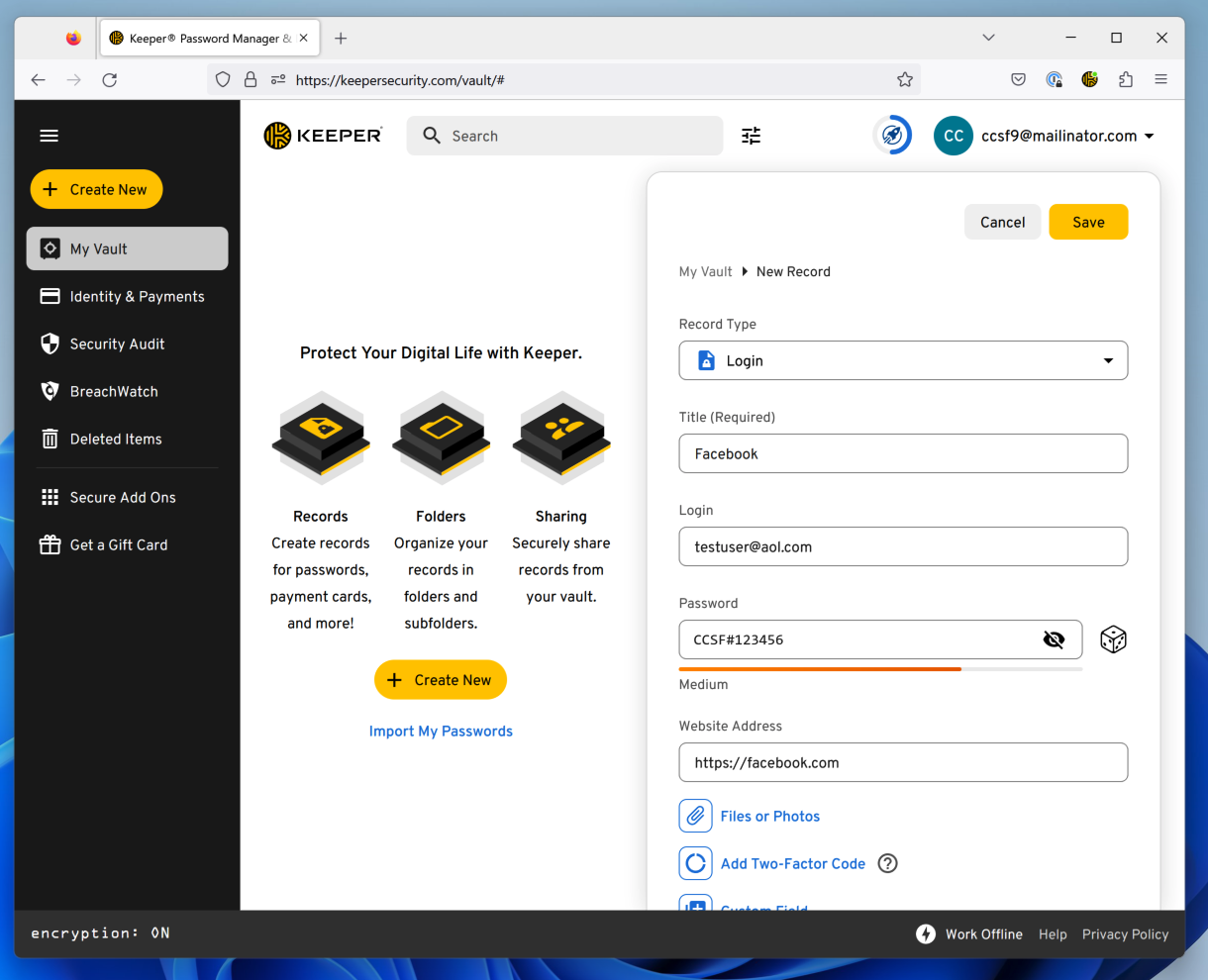Click the Website Address field
Image resolution: width=1208 pixels, height=980 pixels.
coord(903,762)
